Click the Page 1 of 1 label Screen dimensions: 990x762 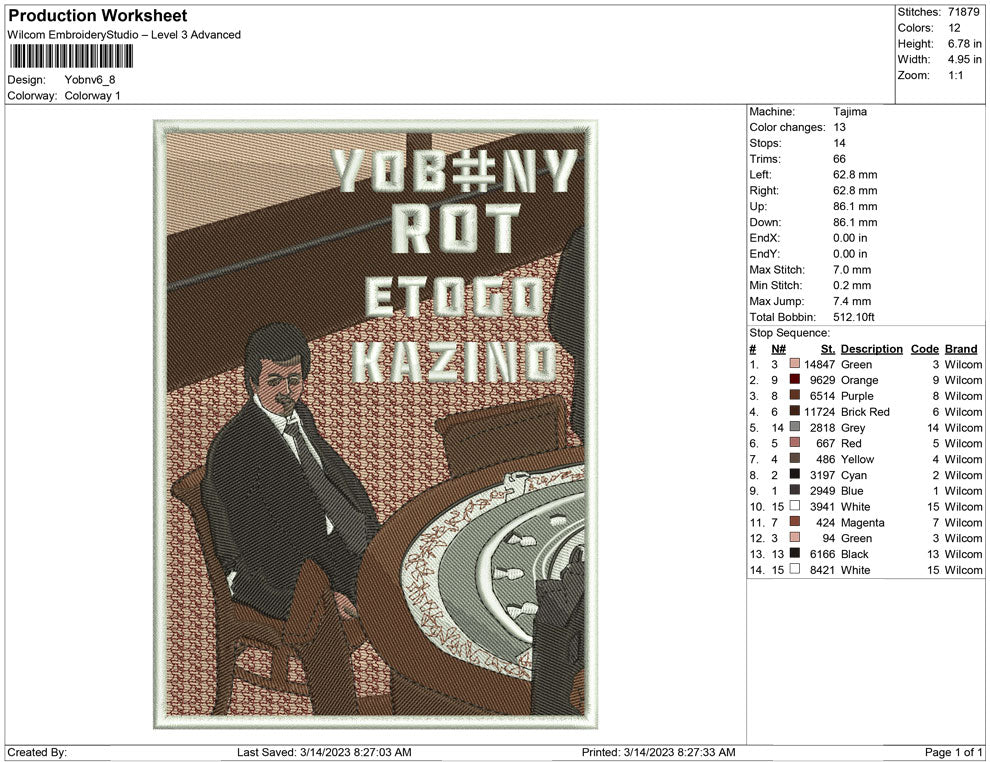pos(953,752)
